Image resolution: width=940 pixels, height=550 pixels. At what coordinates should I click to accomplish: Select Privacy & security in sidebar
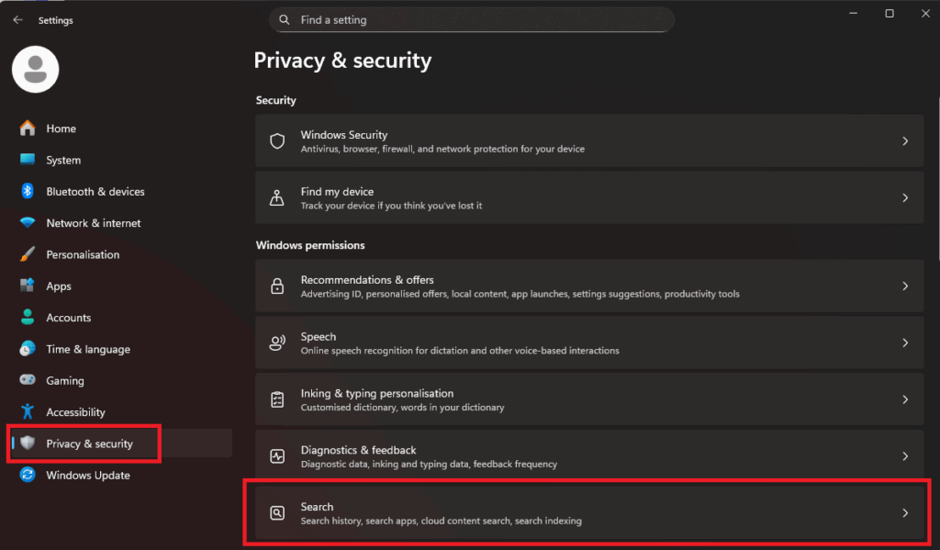120,443
